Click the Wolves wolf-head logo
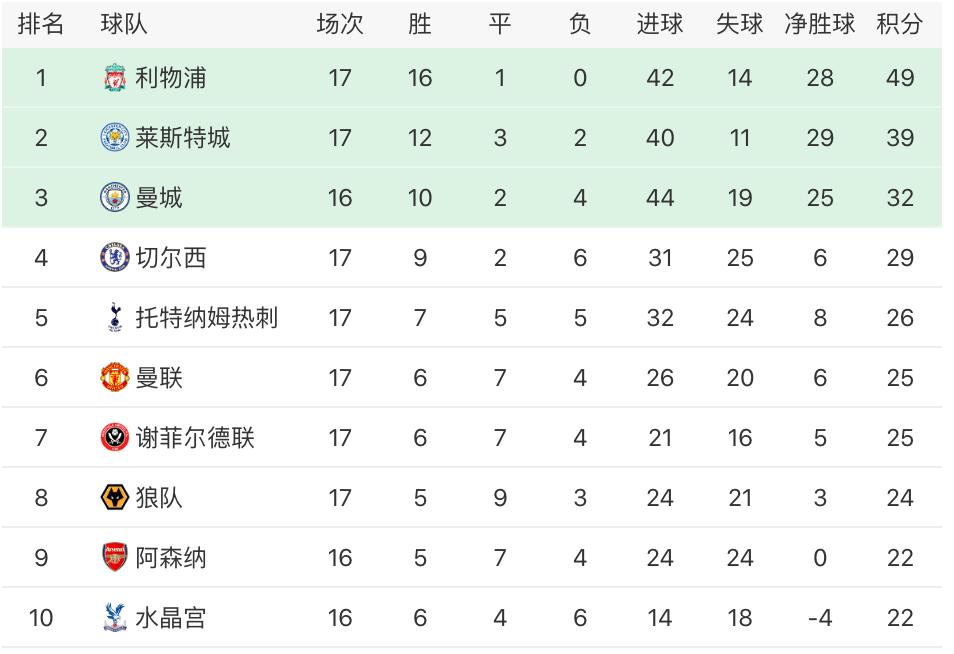This screenshot has width=954, height=654. pyautogui.click(x=115, y=498)
